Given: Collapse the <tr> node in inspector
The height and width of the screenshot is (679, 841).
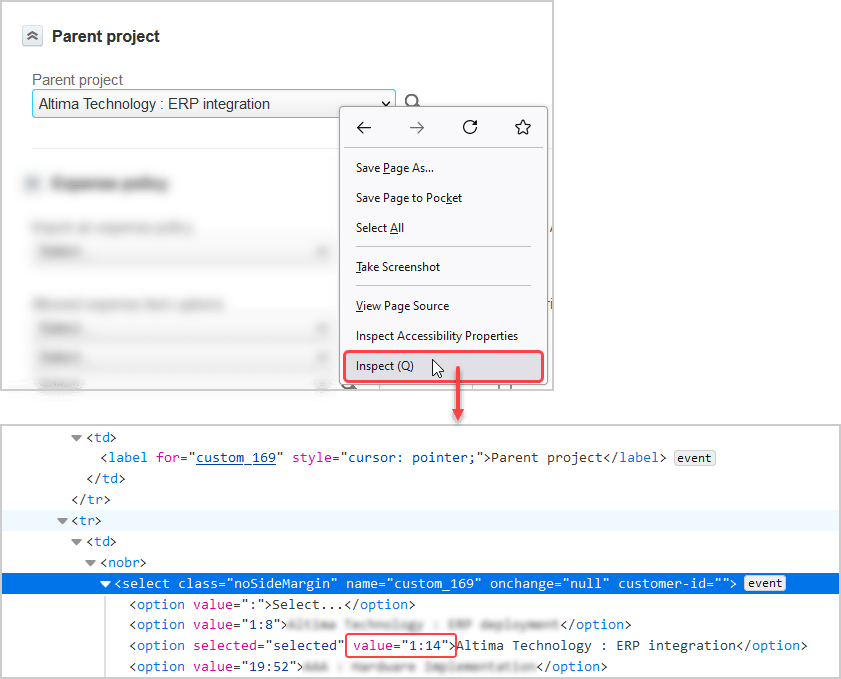Looking at the screenshot, I should [62, 521].
